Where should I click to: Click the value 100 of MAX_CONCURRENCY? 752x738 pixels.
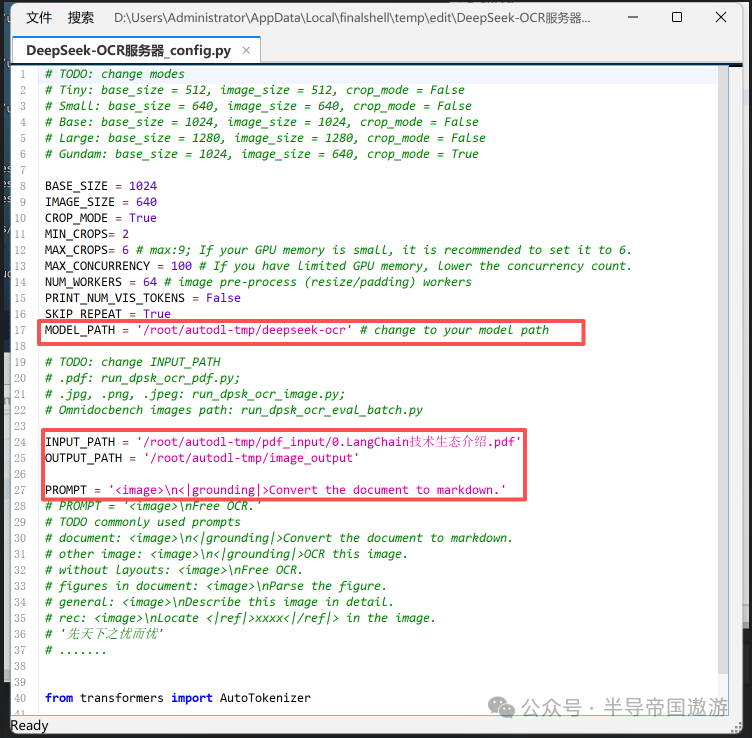point(181,266)
